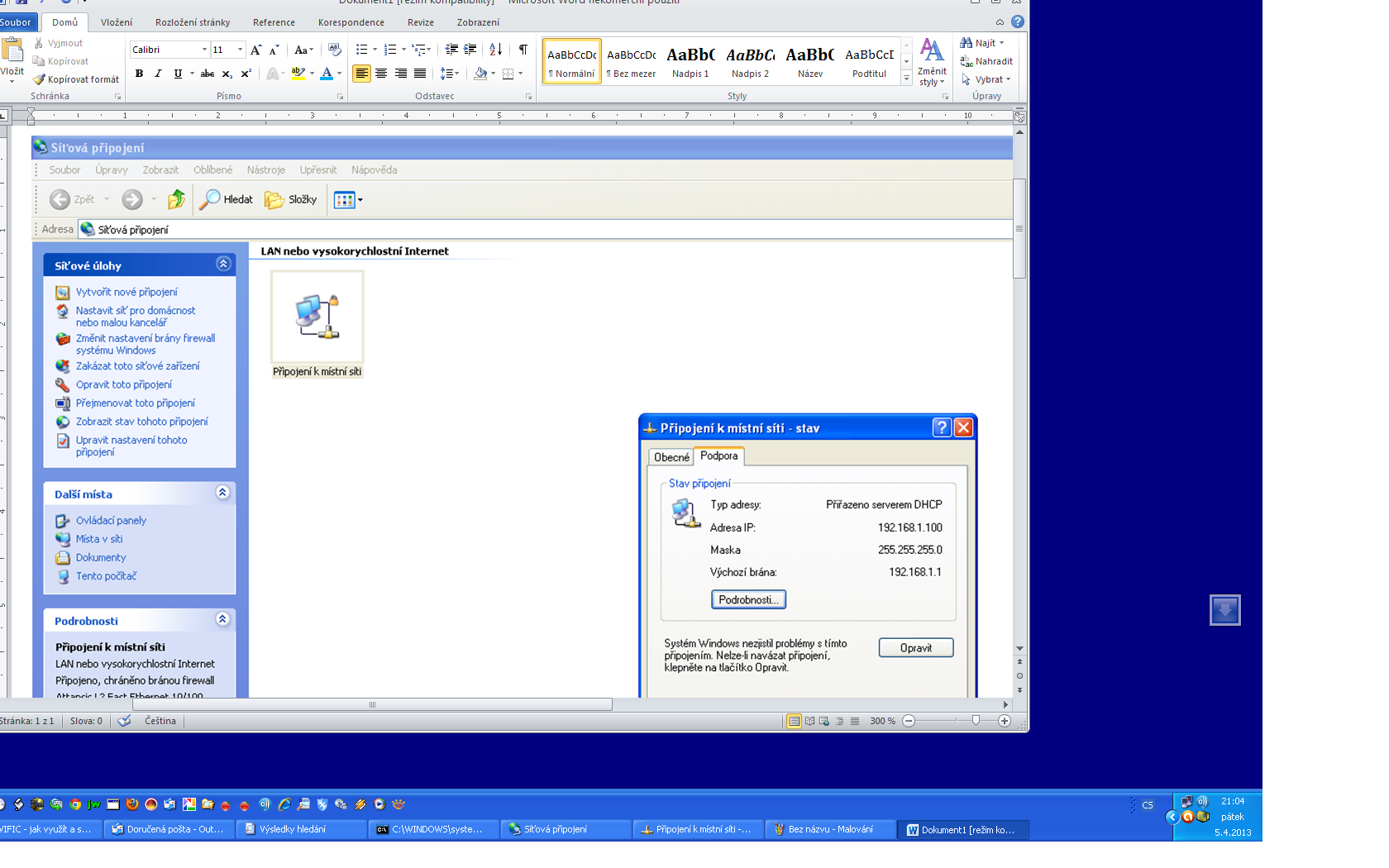
Task: Increase paragraph indent
Action: point(470,50)
